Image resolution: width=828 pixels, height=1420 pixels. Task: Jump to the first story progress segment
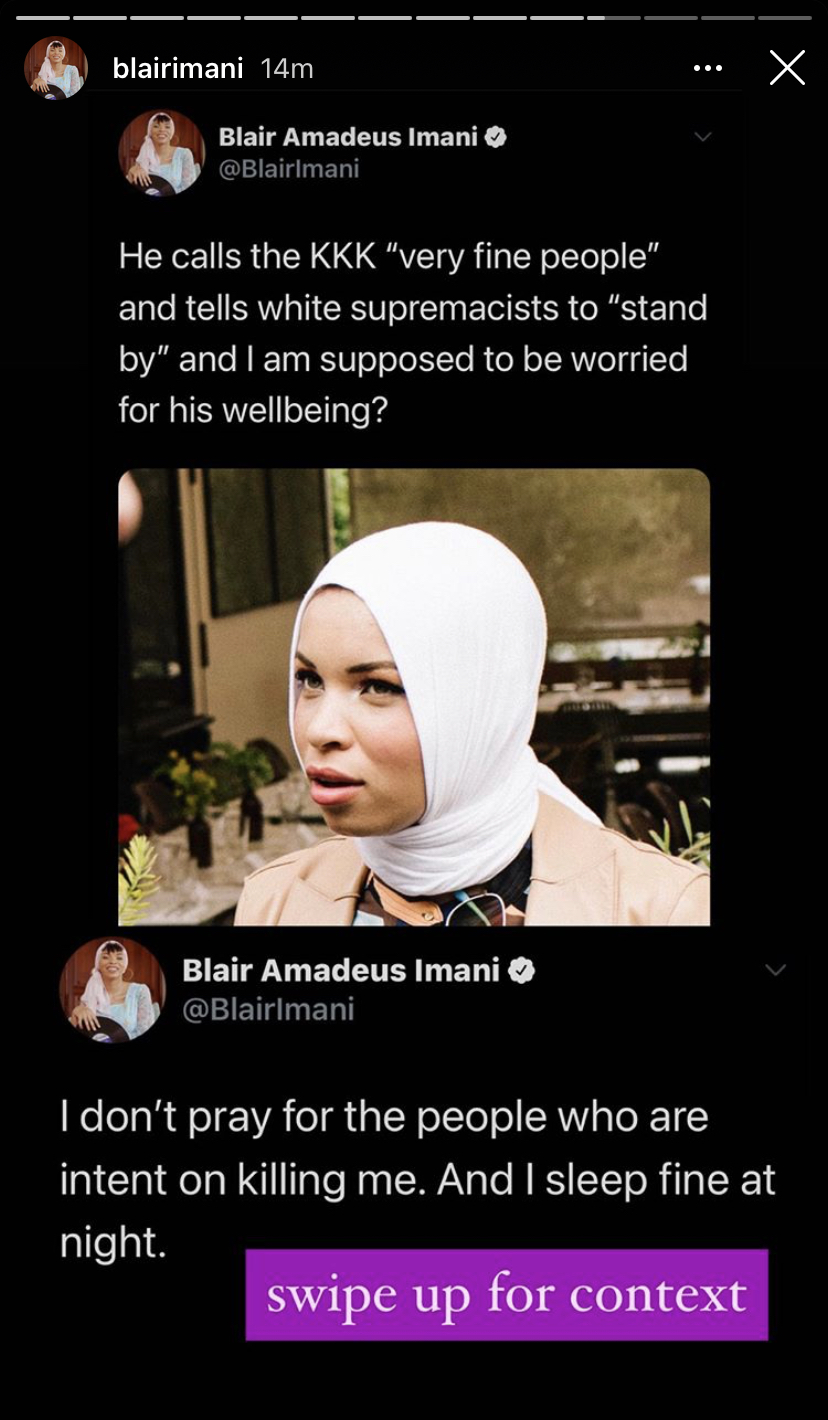pyautogui.click(x=42, y=17)
